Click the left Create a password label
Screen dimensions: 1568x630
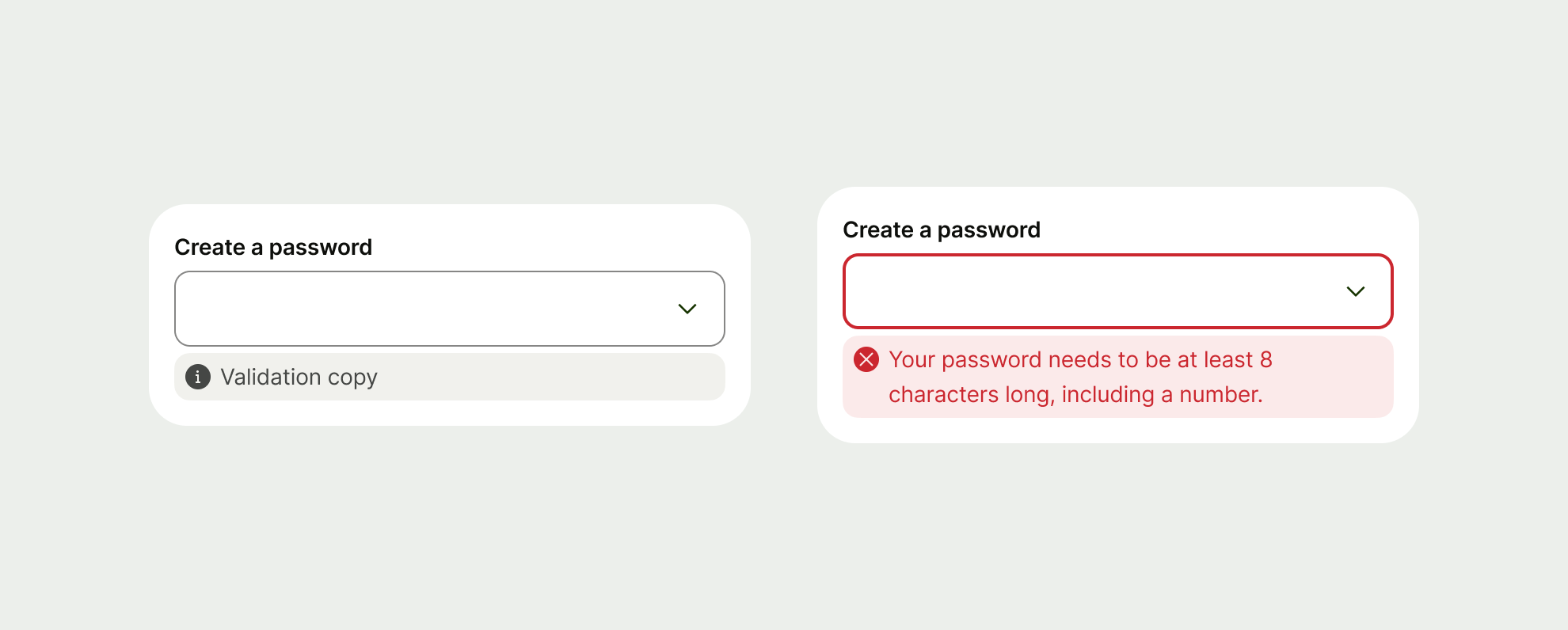pos(273,247)
